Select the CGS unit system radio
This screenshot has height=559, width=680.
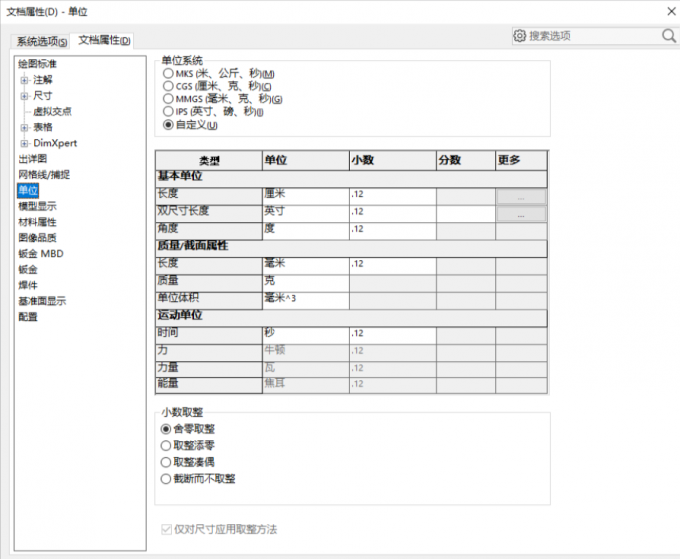coord(168,86)
